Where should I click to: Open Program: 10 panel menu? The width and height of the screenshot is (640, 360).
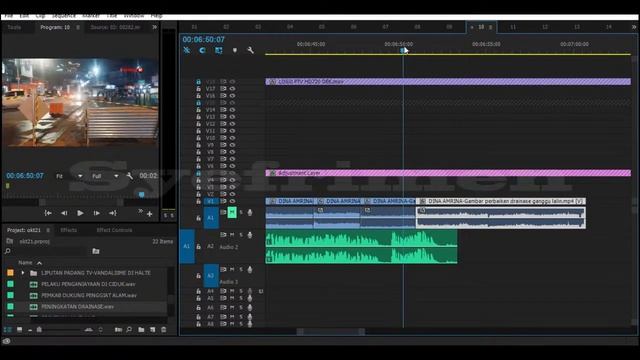coord(78,27)
